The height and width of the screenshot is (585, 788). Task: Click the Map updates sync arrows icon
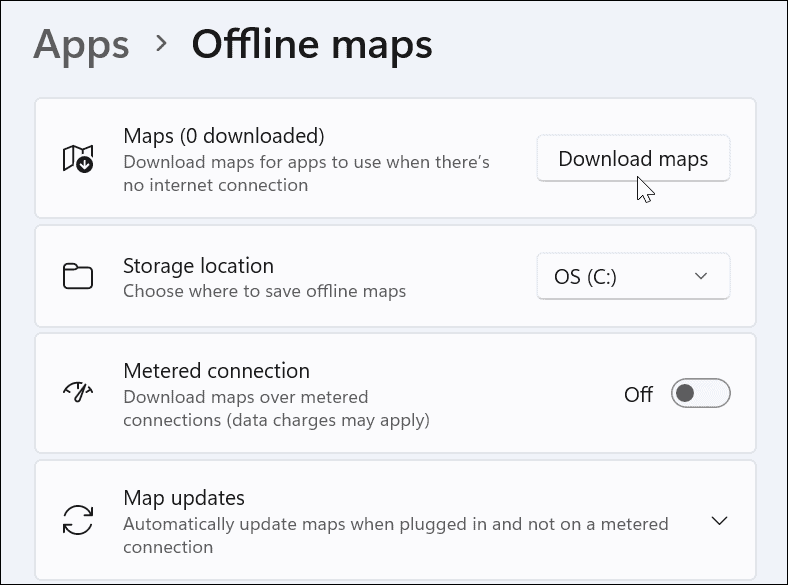[x=78, y=521]
